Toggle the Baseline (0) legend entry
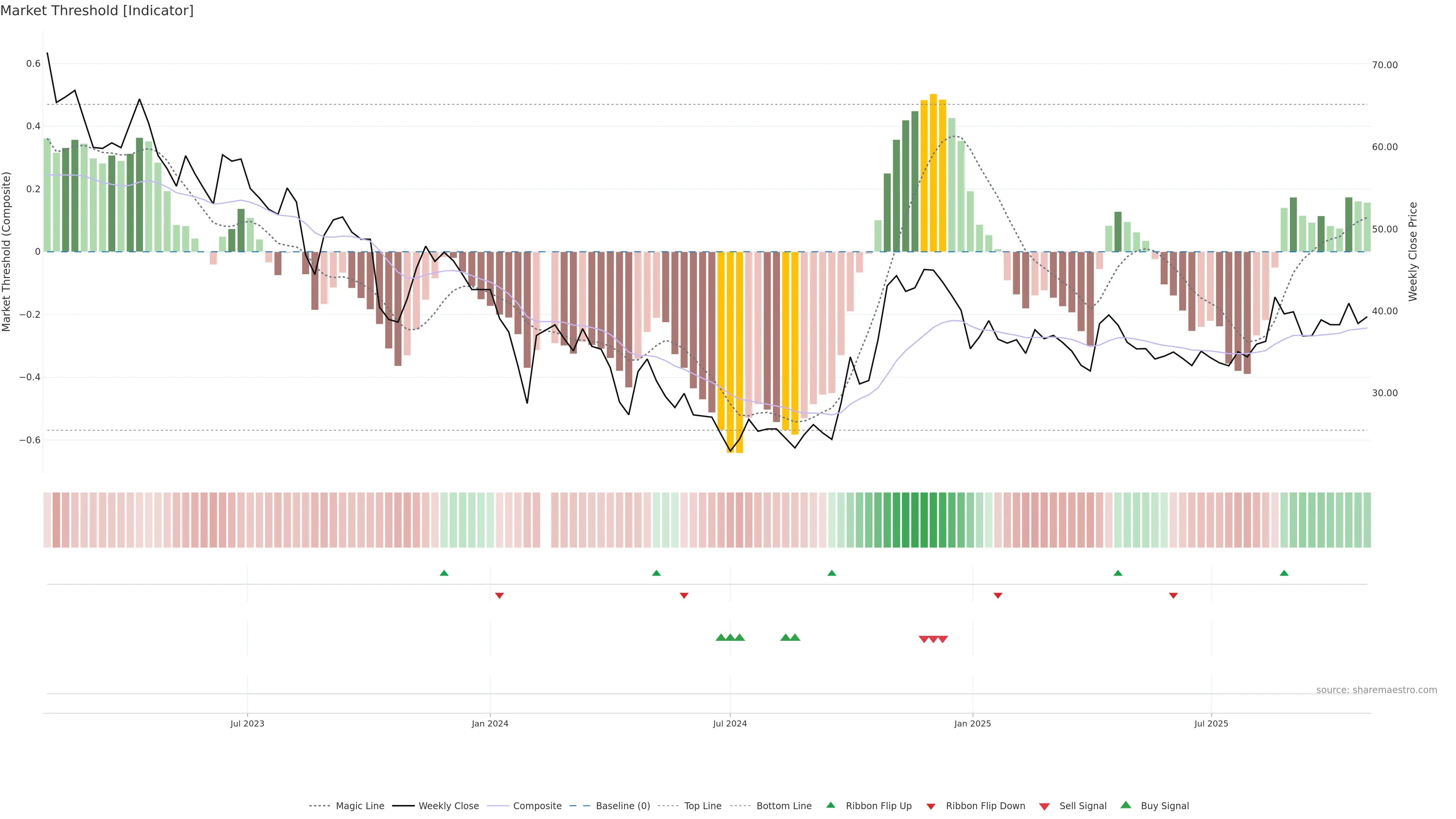The height and width of the screenshot is (819, 1456). point(622,806)
